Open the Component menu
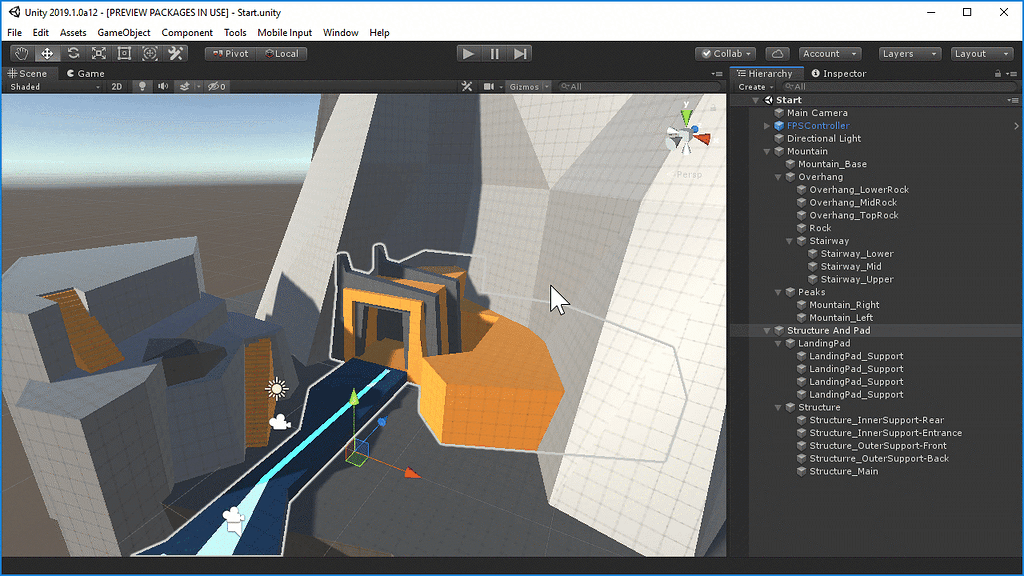This screenshot has width=1024, height=576. (187, 33)
